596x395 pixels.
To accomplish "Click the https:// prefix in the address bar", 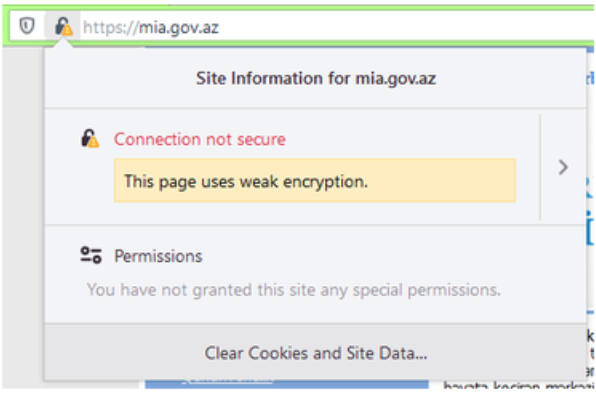I will point(111,28).
